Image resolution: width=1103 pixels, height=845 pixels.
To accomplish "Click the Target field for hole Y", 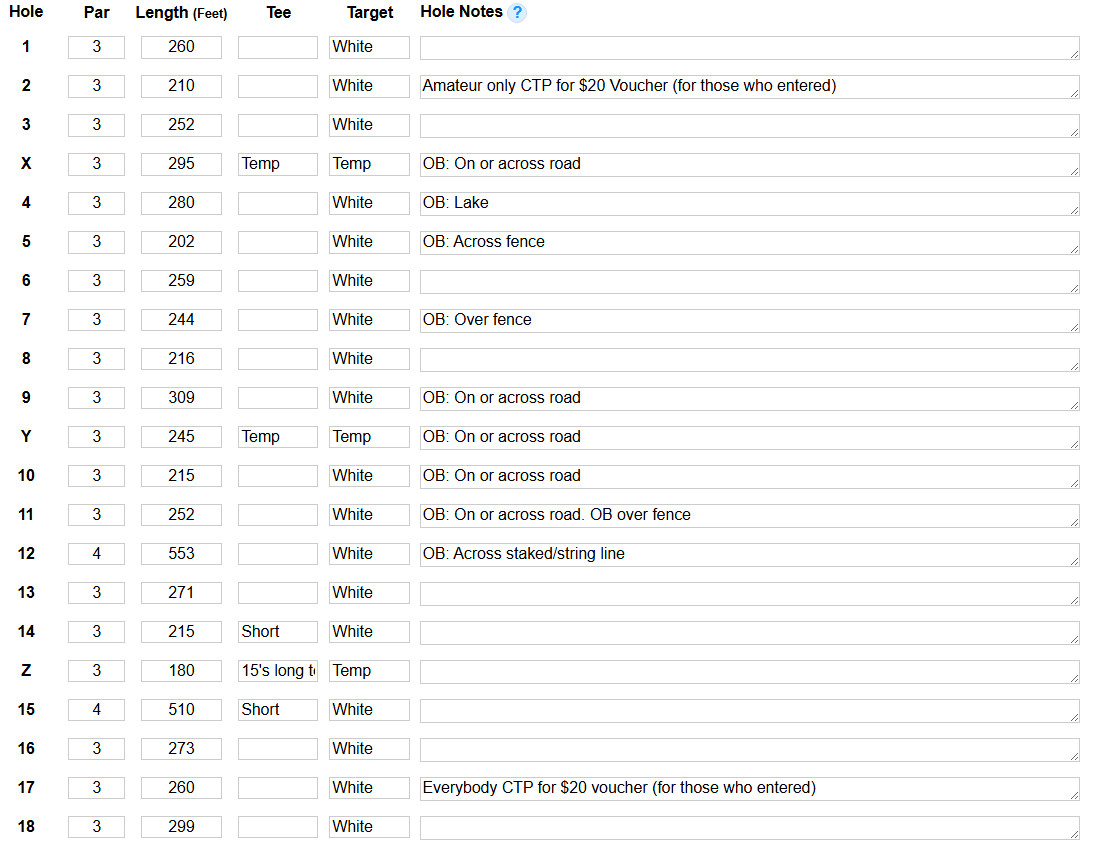I will click(369, 437).
